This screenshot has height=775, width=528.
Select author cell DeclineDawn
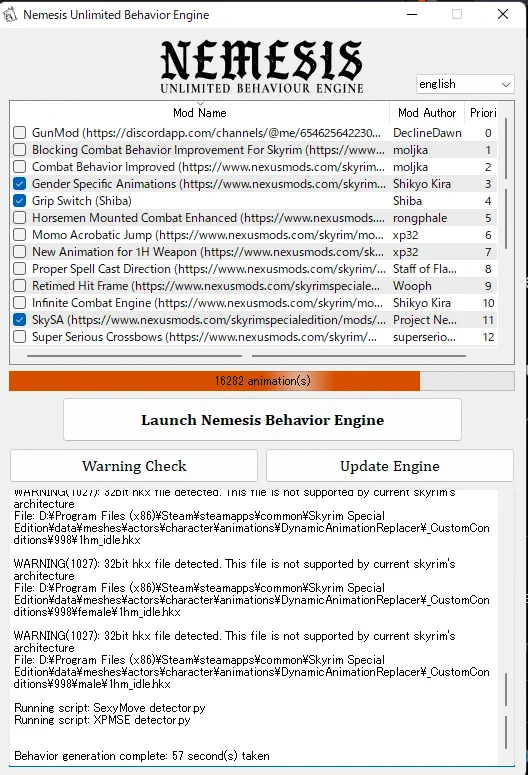point(427,132)
